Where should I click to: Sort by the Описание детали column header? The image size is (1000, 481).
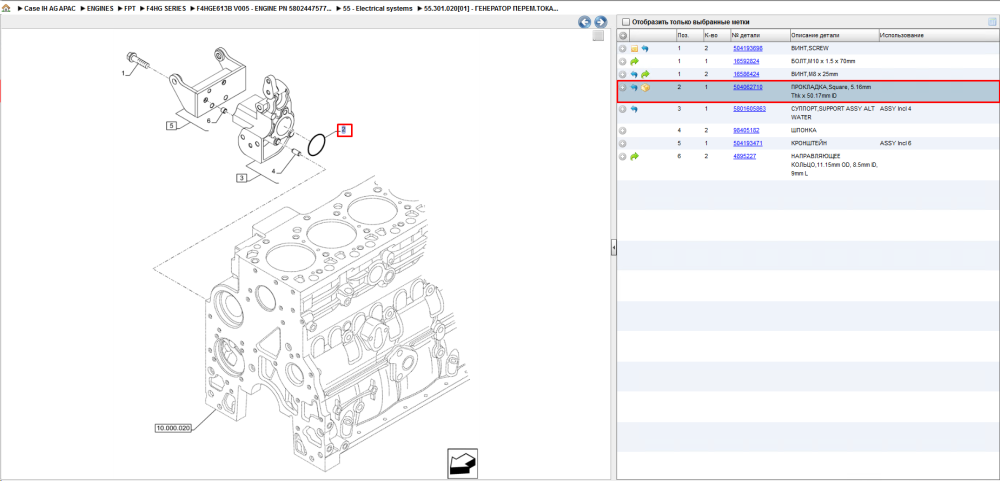(833, 36)
